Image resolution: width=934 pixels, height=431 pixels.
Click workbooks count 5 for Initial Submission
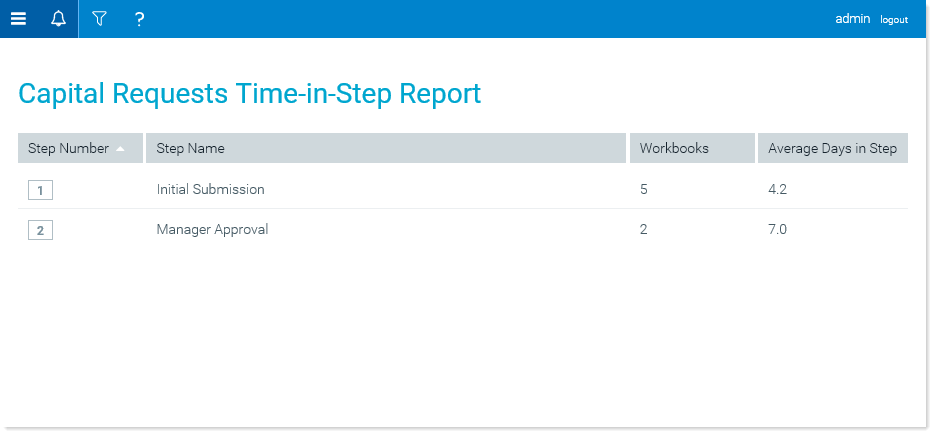pos(643,189)
